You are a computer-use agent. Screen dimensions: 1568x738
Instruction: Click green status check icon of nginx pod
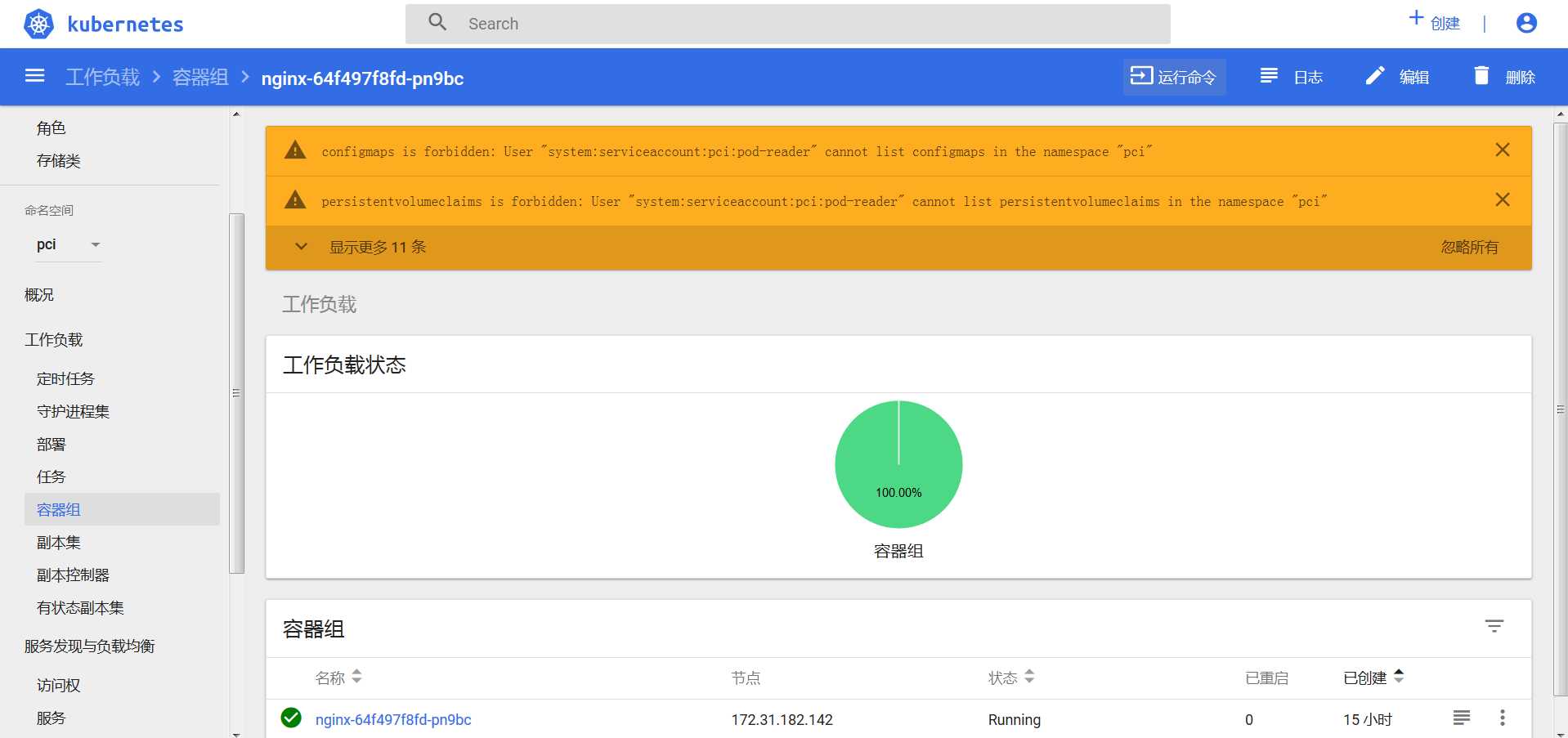point(291,718)
